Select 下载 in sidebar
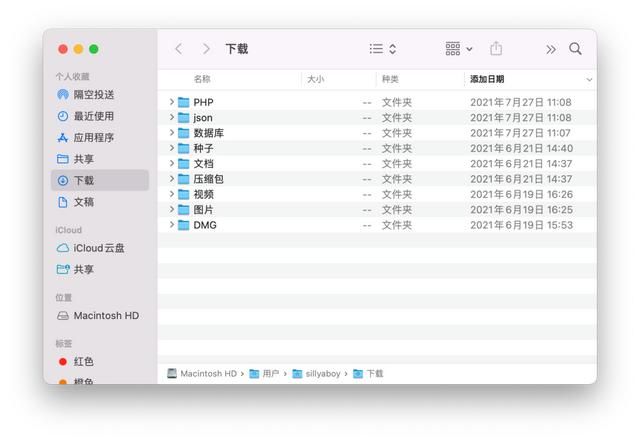 tap(100, 180)
